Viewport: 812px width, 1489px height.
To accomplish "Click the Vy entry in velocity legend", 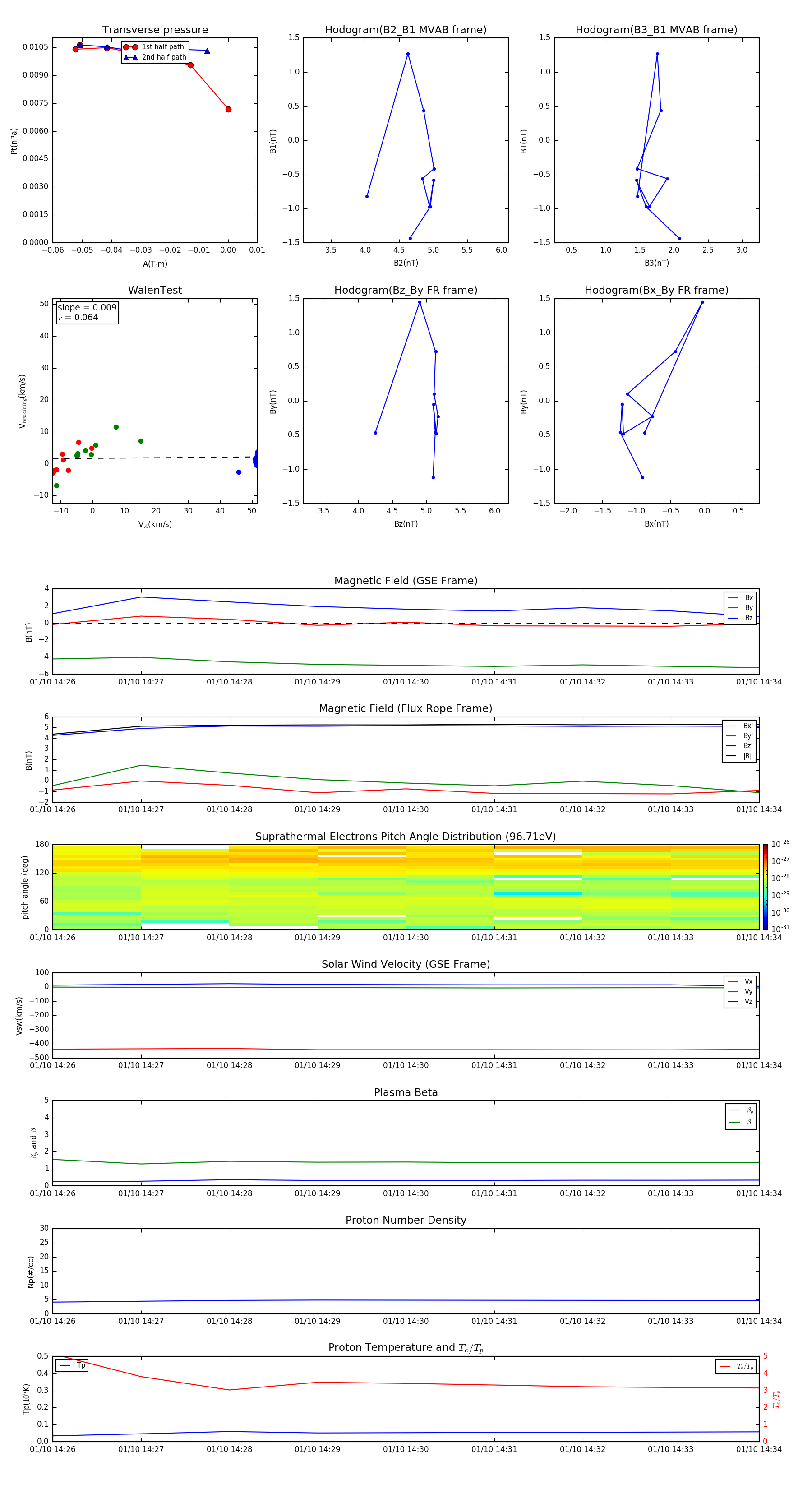I will (740, 991).
